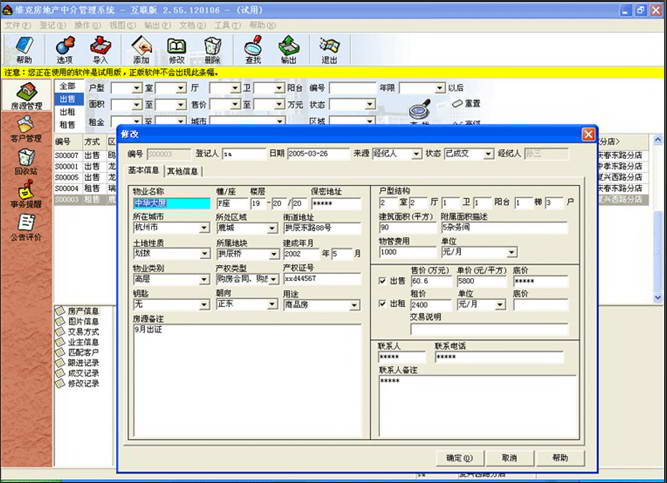Click the 帮助 button in dialog
The width and height of the screenshot is (667, 483).
coord(560,458)
